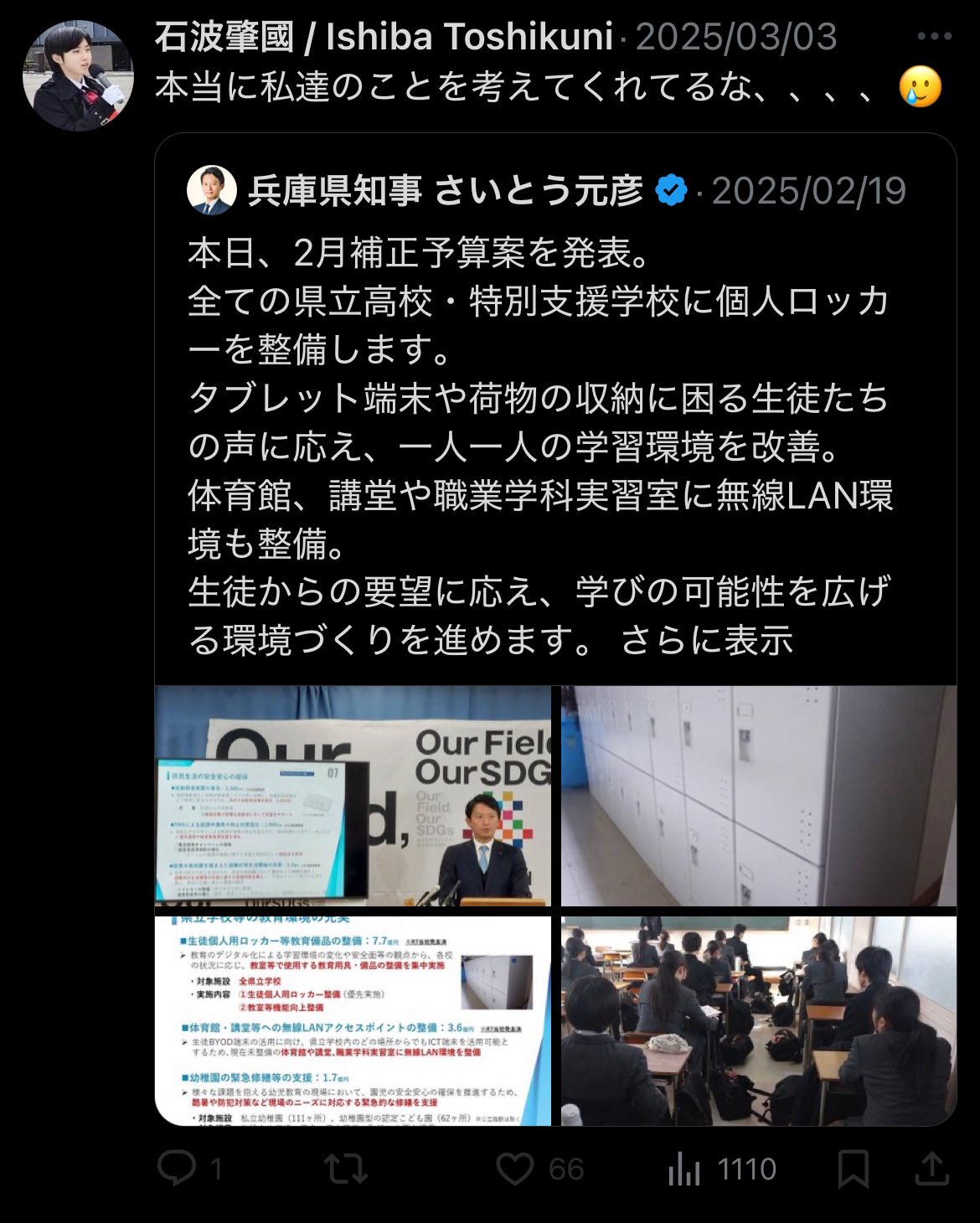Open the 2025/02/19 quoted timestamp
Screen dimensions: 980x1223
tap(809, 191)
